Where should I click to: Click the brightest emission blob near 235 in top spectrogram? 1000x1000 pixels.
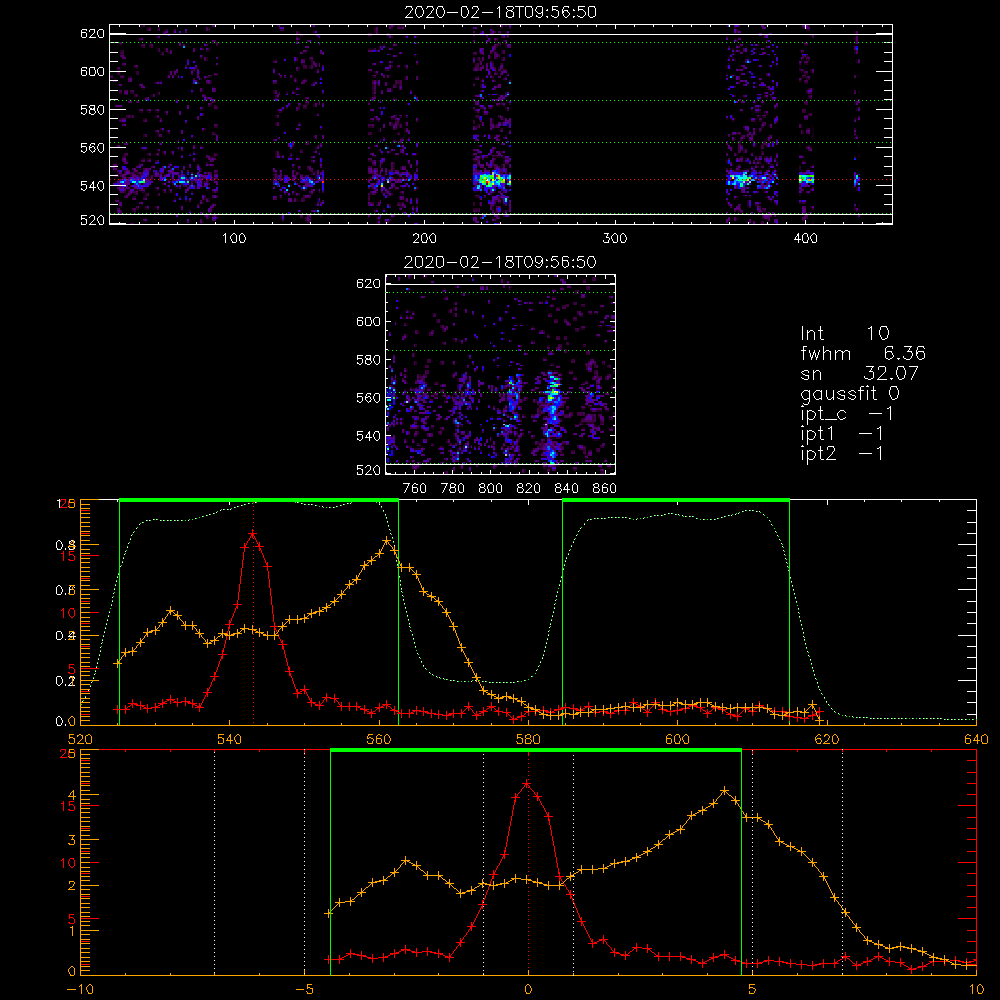[x=492, y=180]
